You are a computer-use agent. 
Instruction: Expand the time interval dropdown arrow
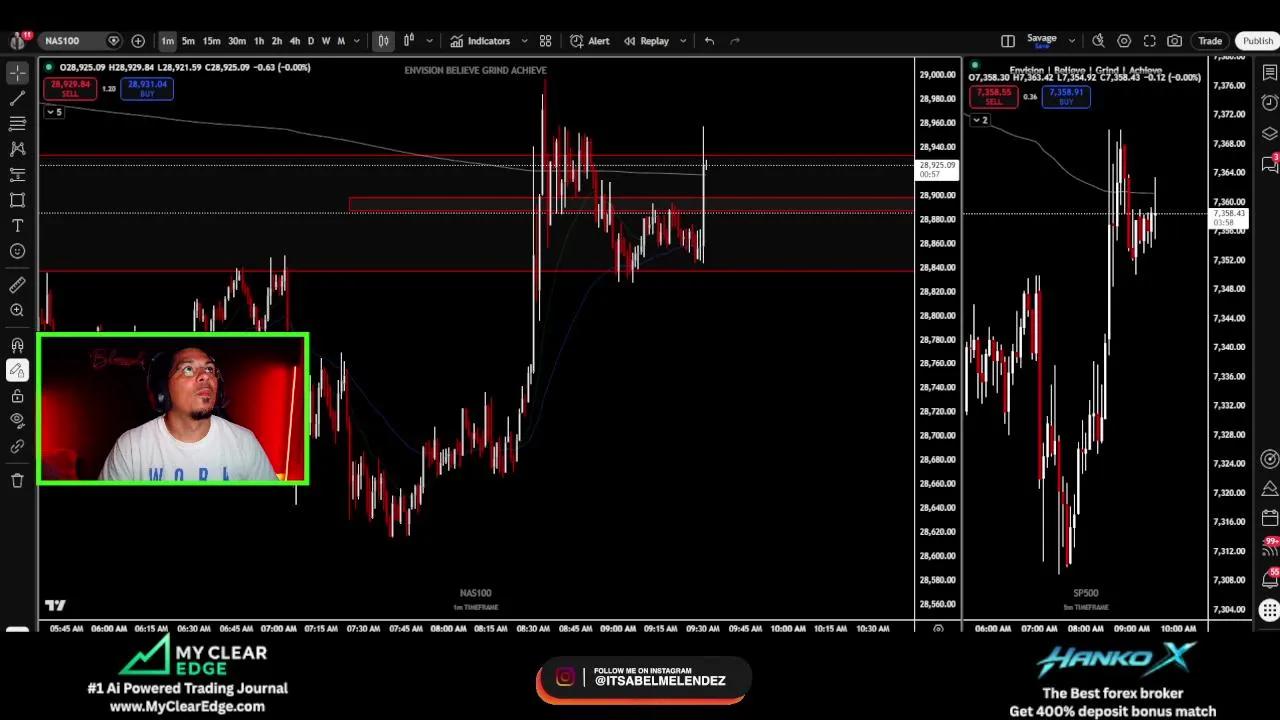tap(356, 41)
